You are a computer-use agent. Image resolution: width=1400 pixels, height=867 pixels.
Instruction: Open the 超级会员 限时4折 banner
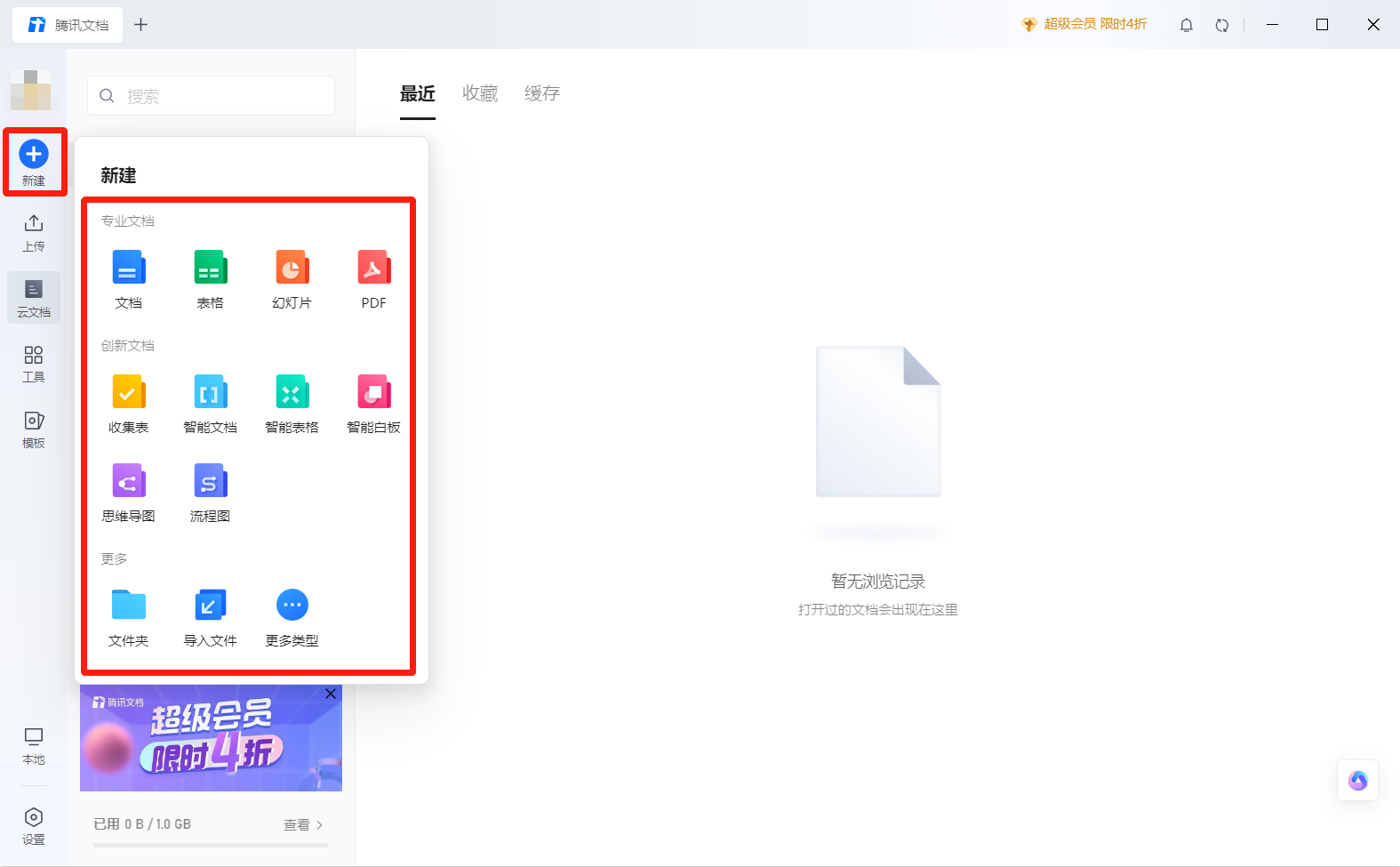[x=211, y=738]
